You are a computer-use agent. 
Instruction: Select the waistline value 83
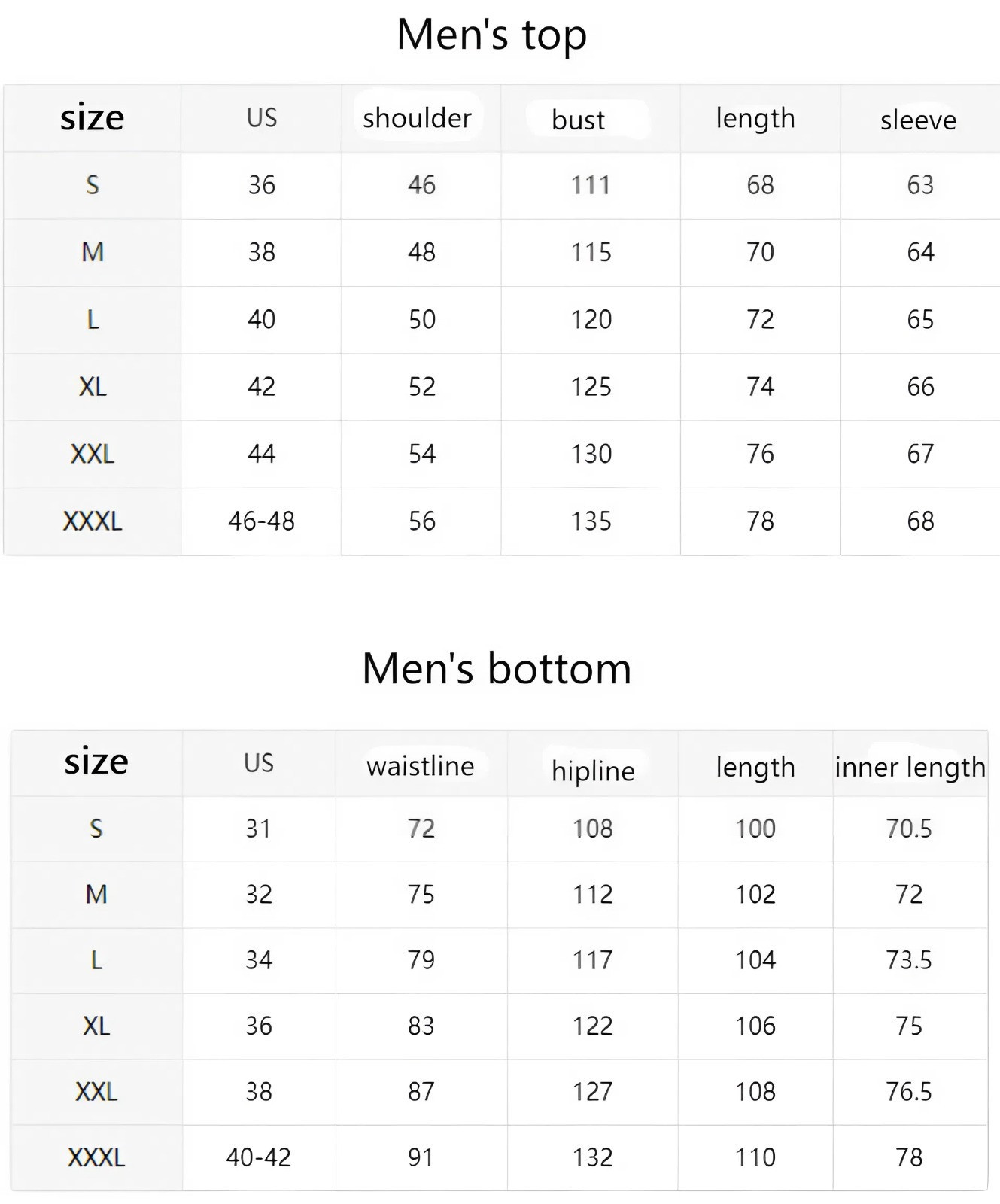(x=421, y=1026)
